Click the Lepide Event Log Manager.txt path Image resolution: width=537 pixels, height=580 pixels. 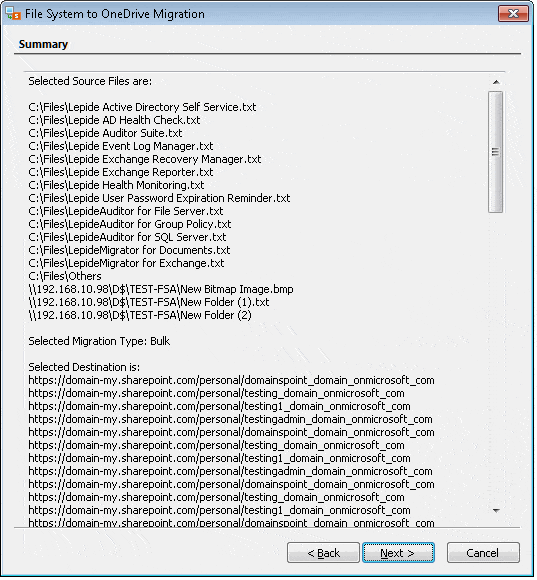(x=121, y=146)
